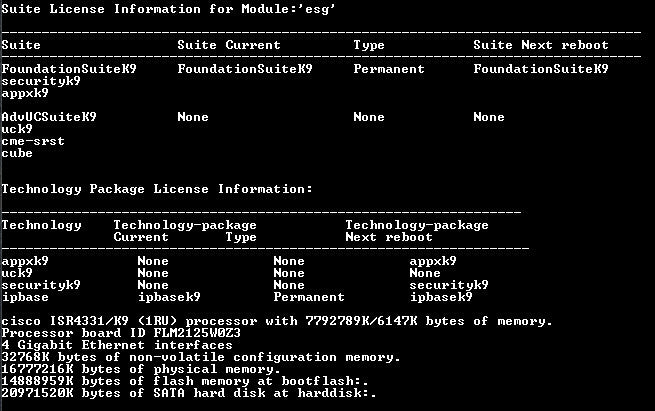This screenshot has width=655, height=411.
Task: Select 'ipbase' in the Technology column
Action: 25,297
